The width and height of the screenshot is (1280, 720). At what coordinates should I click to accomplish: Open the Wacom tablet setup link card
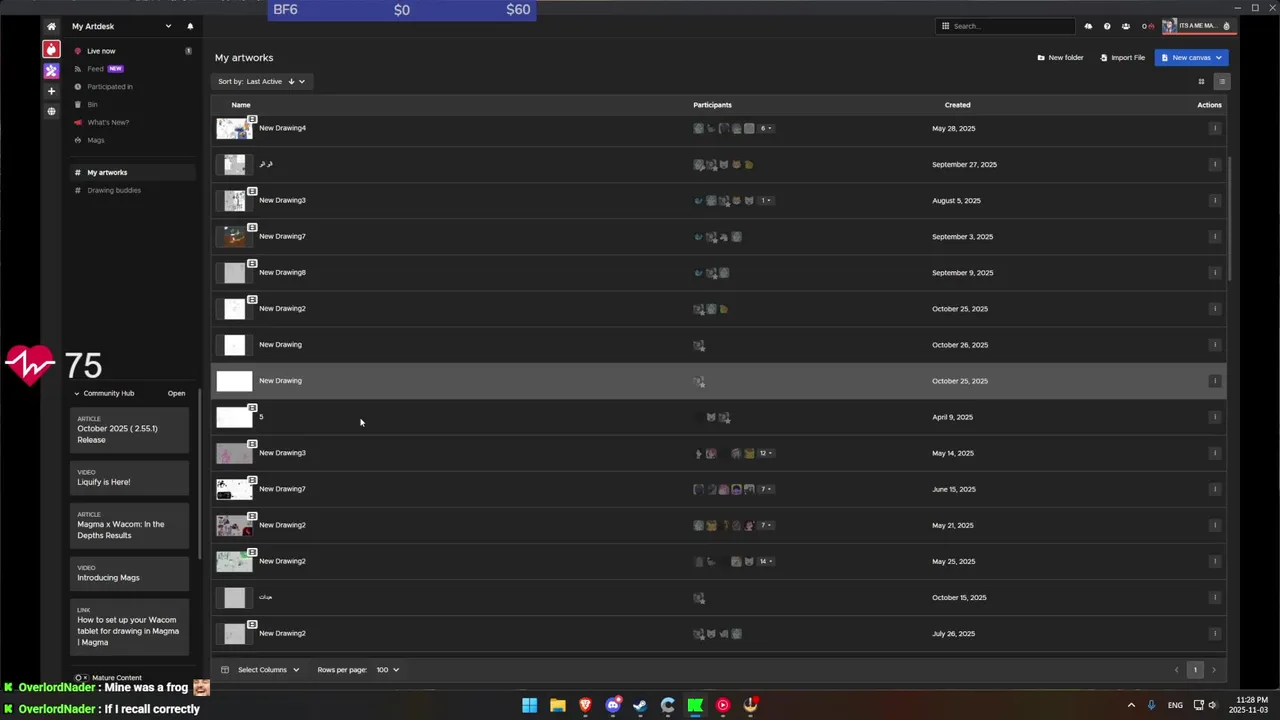pos(129,626)
